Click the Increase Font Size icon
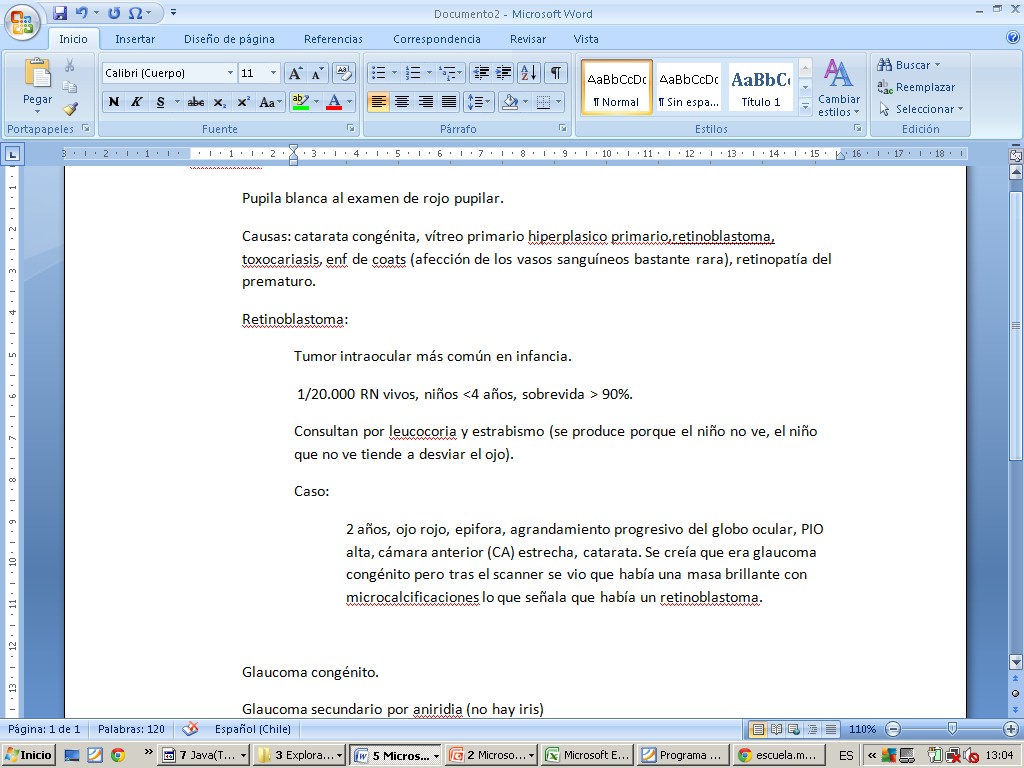 [295, 73]
